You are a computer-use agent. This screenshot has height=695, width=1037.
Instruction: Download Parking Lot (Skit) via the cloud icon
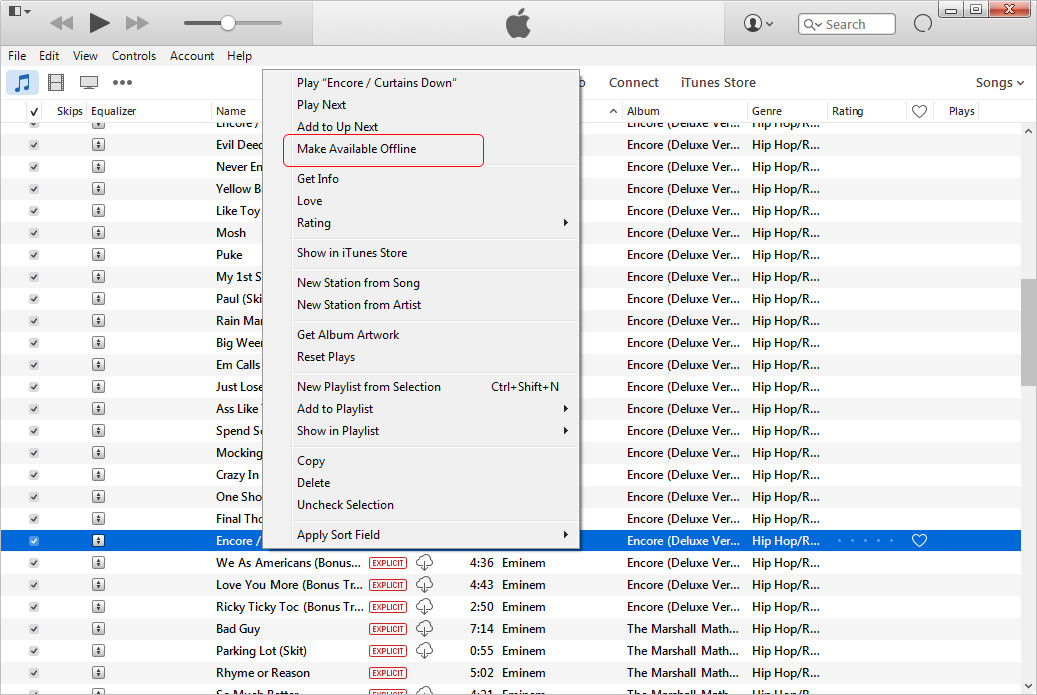[425, 651]
